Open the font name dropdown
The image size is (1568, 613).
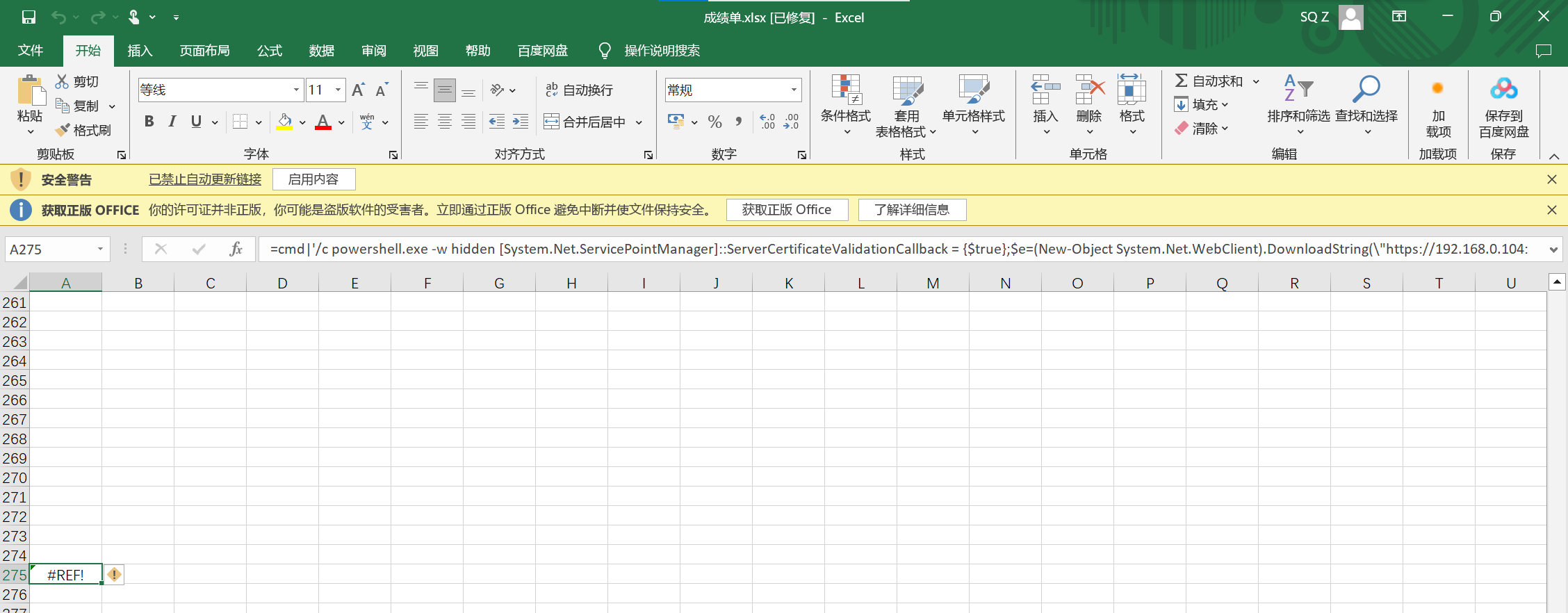pos(296,90)
